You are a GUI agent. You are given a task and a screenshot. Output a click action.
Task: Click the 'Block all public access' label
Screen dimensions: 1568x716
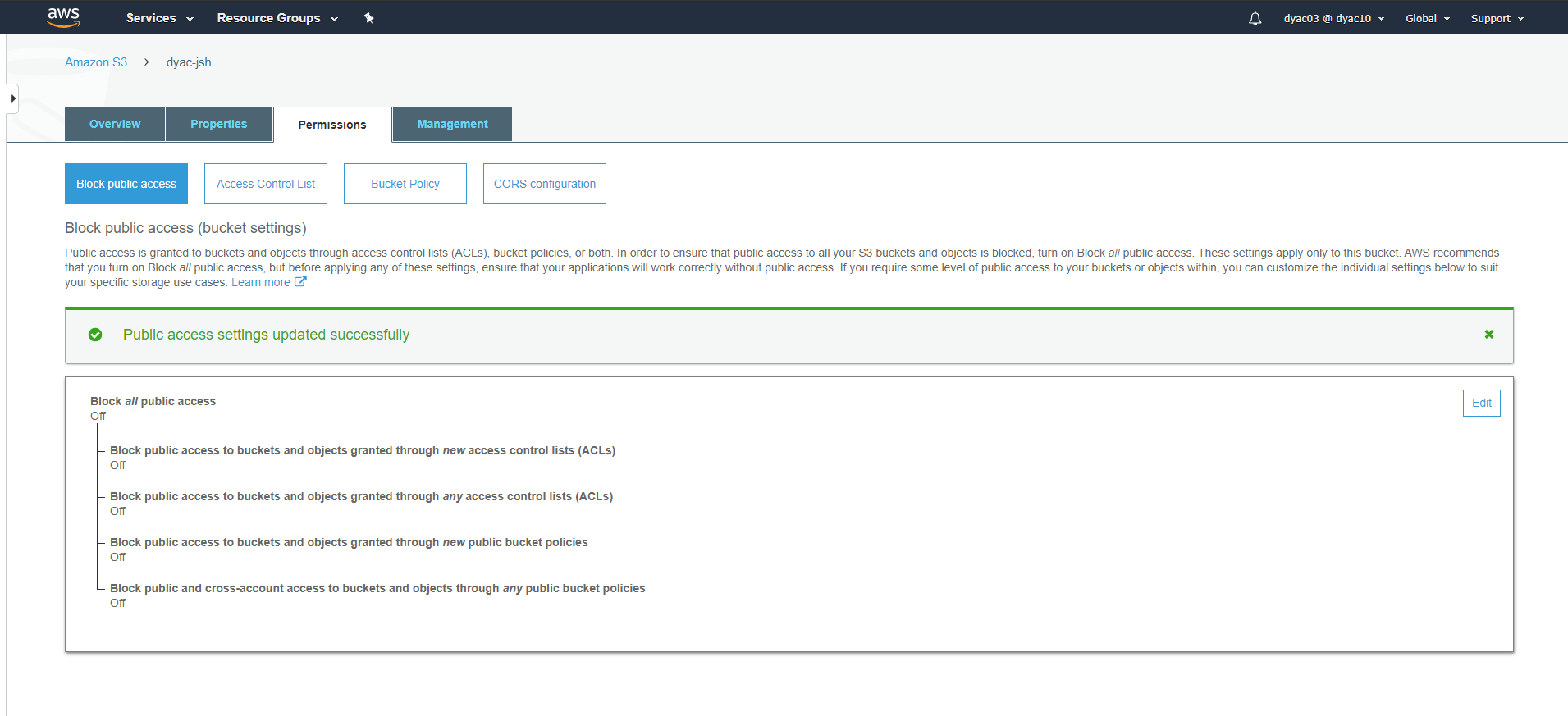[x=153, y=401]
